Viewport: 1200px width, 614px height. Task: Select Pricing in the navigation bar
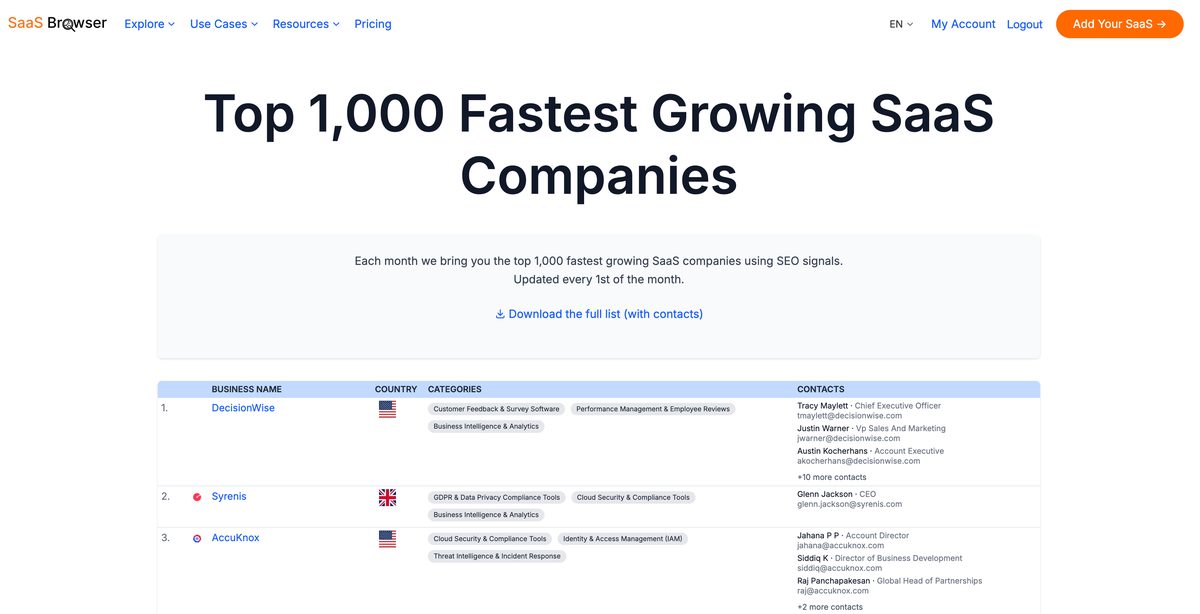372,23
